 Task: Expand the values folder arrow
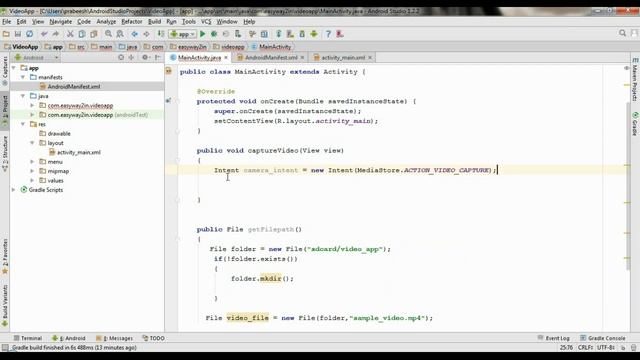point(32,180)
